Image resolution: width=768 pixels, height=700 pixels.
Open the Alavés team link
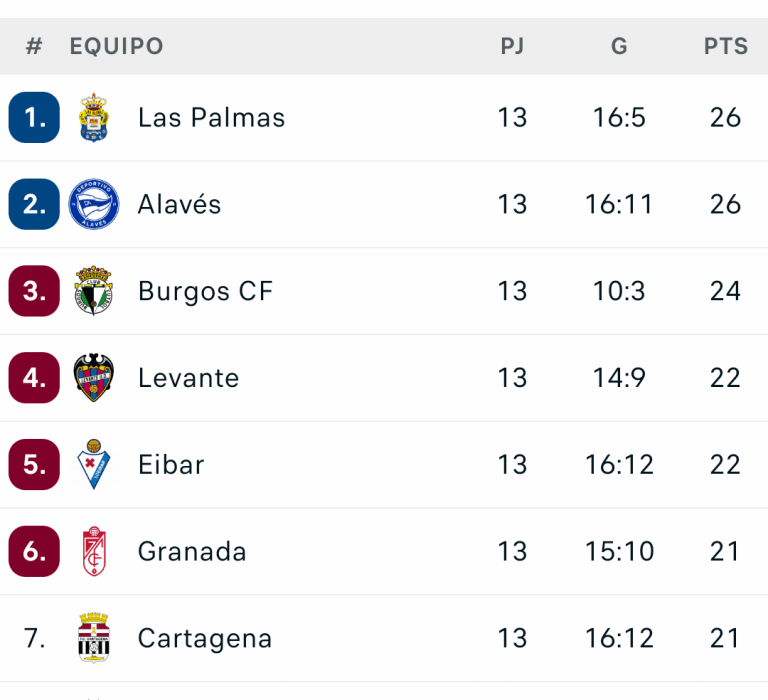179,204
